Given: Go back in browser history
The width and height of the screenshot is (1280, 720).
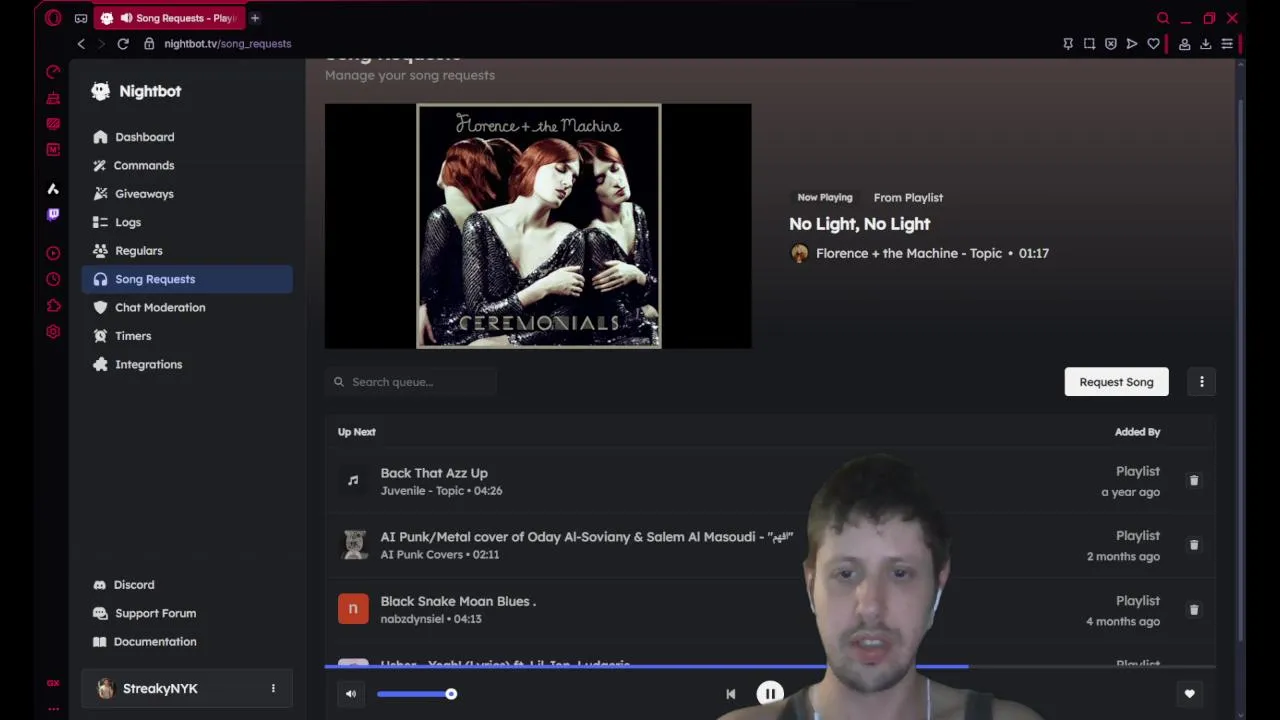Looking at the screenshot, I should [81, 44].
